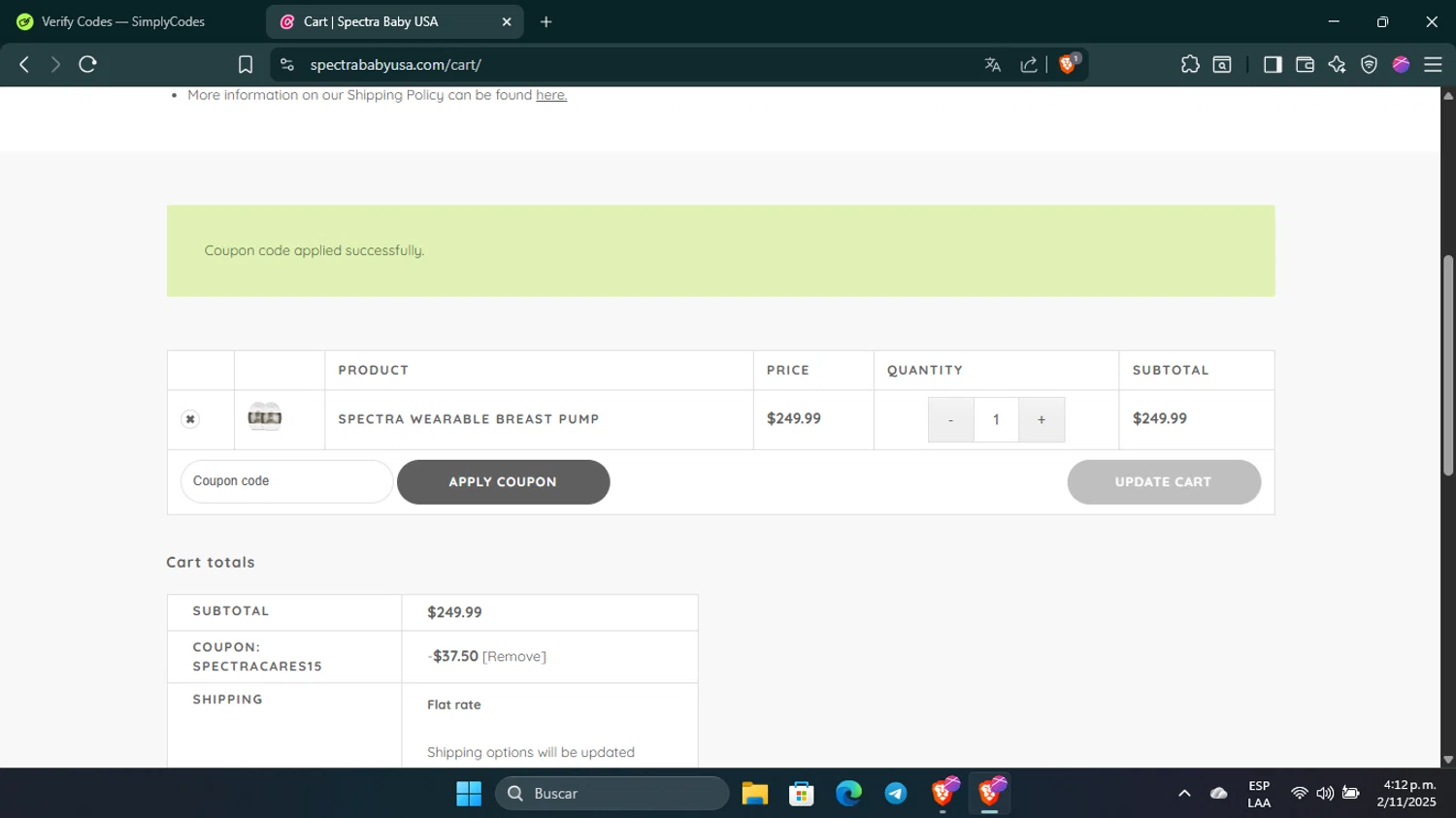The height and width of the screenshot is (818, 1456).
Task: Open the page translate icon
Action: pyautogui.click(x=992, y=64)
